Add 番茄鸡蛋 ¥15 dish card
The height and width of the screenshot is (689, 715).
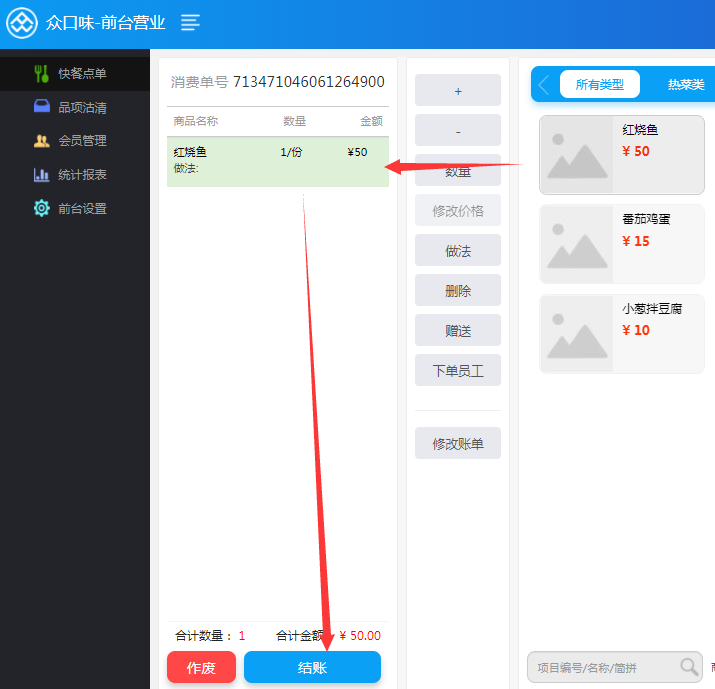(622, 244)
